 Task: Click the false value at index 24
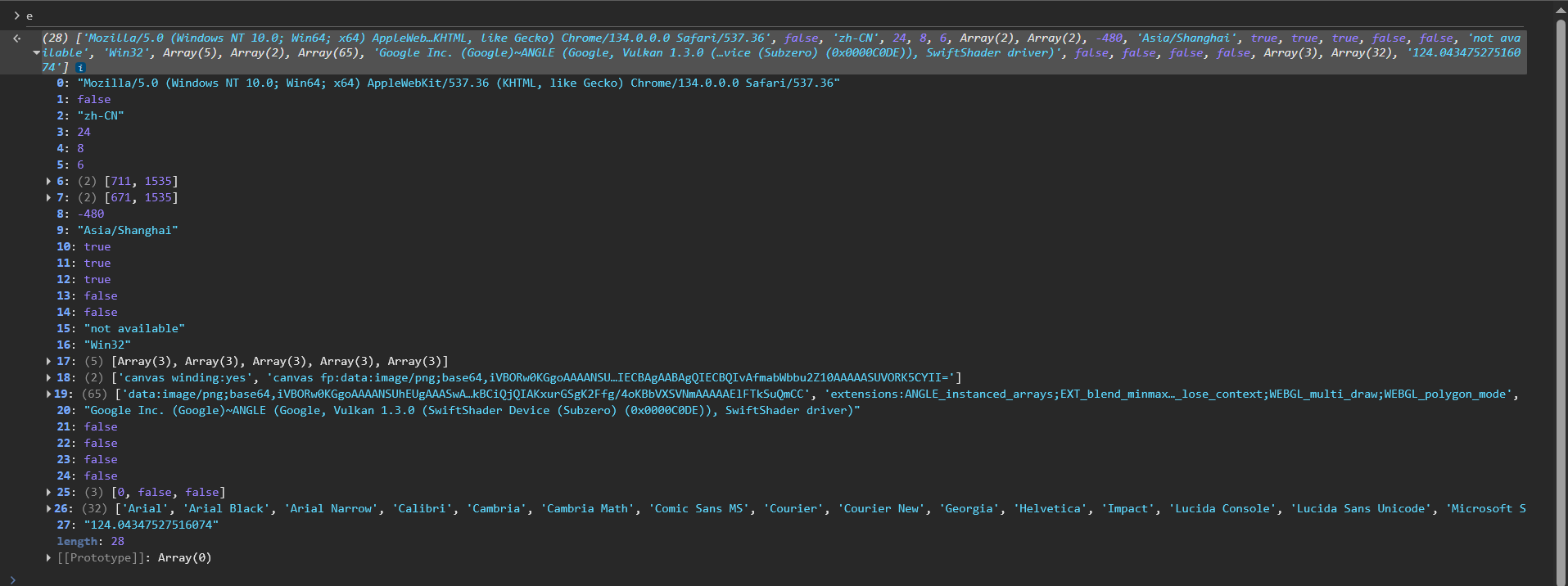(x=101, y=476)
